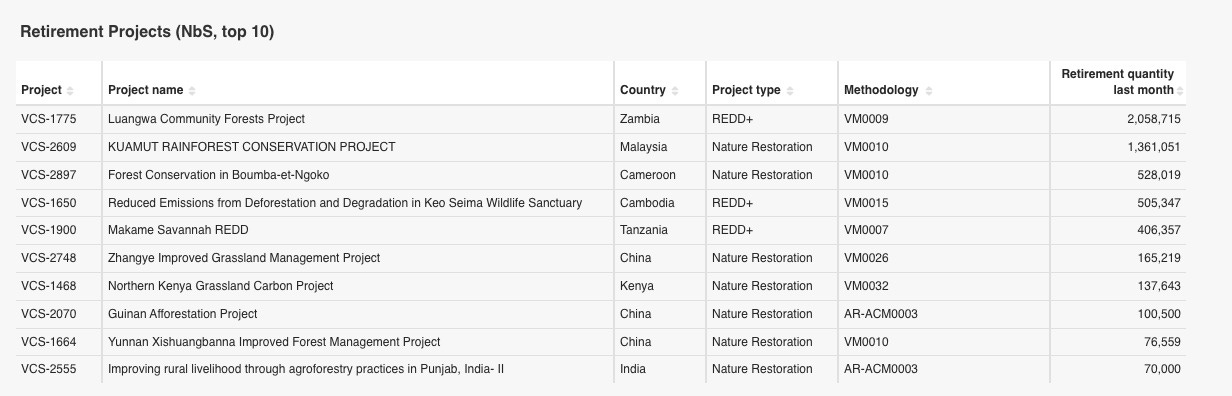Image resolution: width=1232 pixels, height=396 pixels.
Task: Click the Cambodia country cell
Action: (647, 203)
